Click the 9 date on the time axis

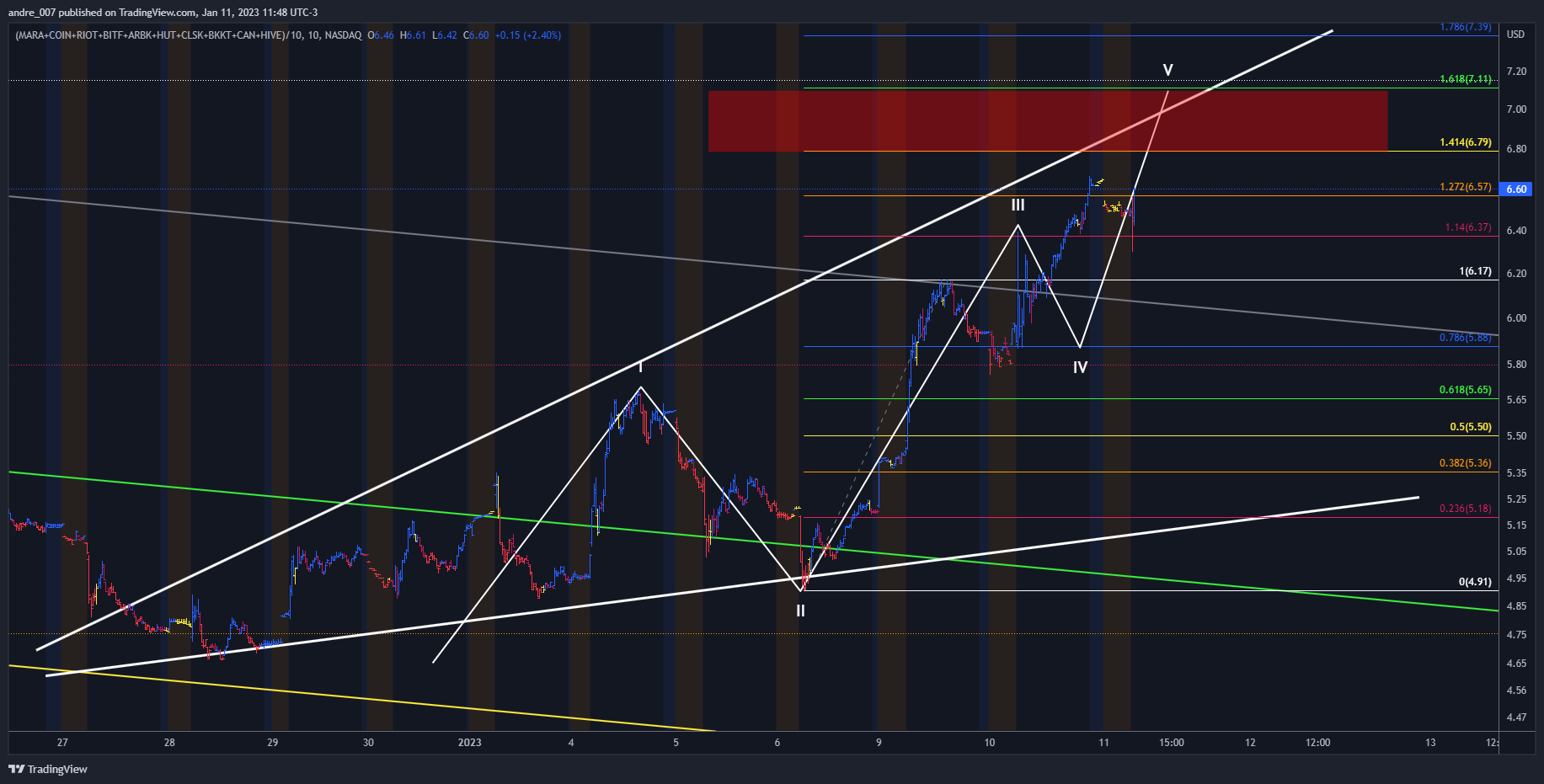879,743
